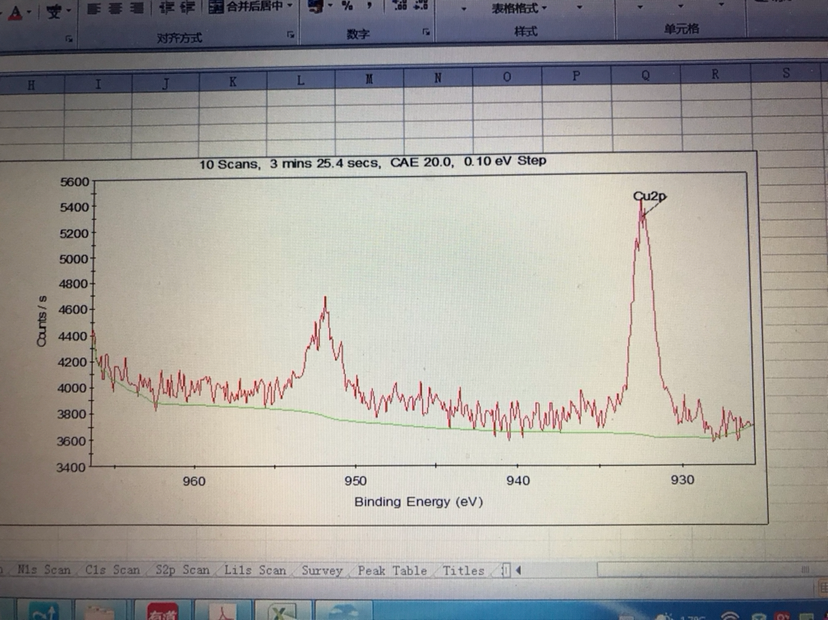Click the 4400 y-axis label

tap(72, 336)
